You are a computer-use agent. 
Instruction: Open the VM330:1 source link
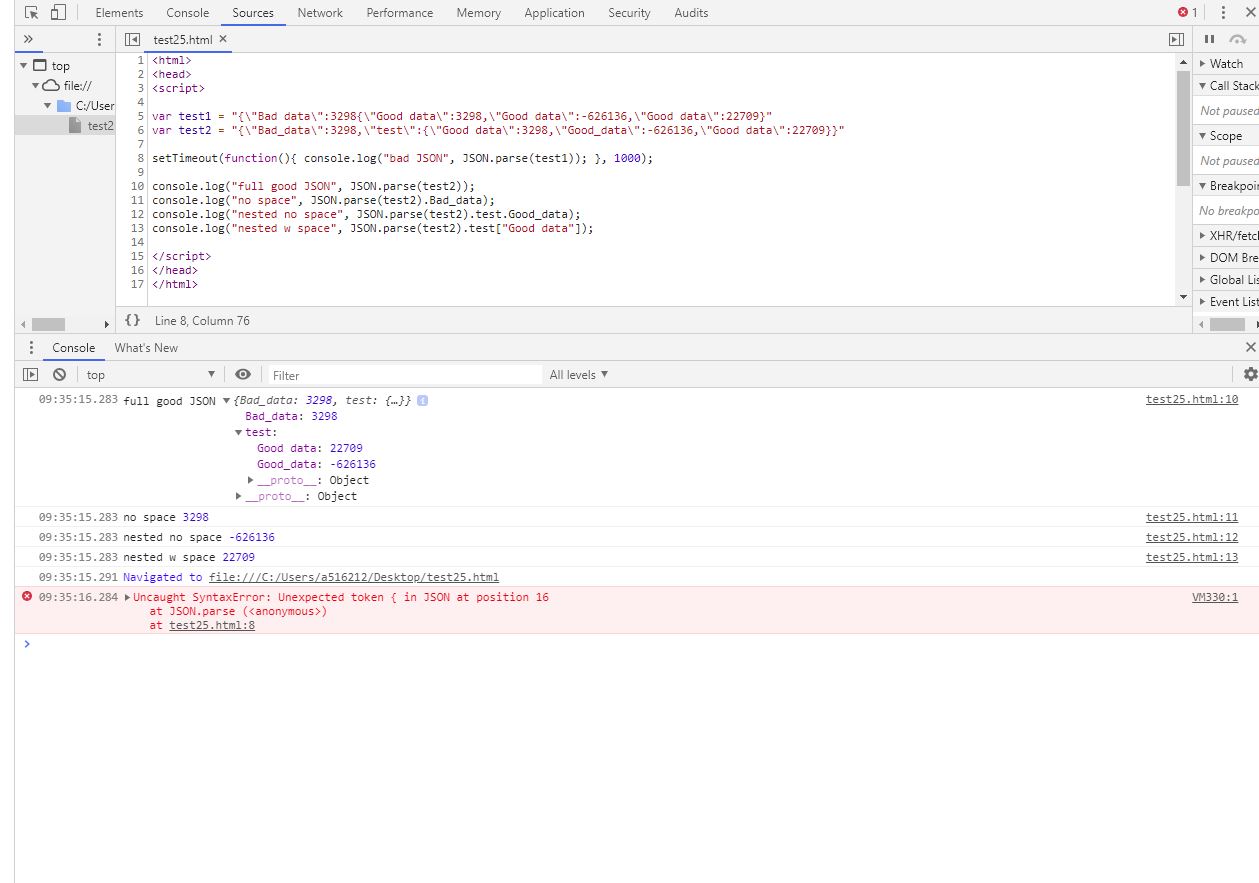(x=1215, y=598)
